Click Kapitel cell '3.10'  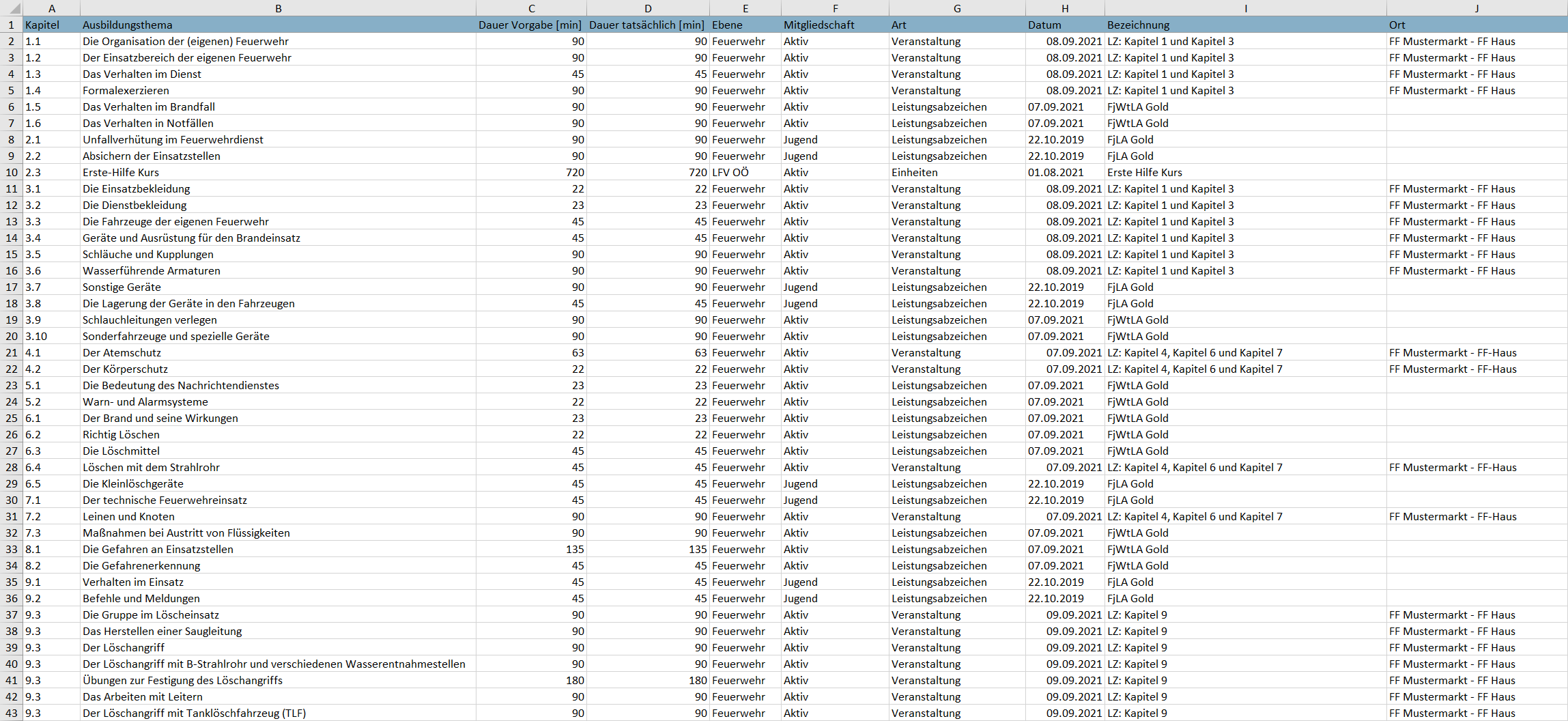tap(52, 336)
